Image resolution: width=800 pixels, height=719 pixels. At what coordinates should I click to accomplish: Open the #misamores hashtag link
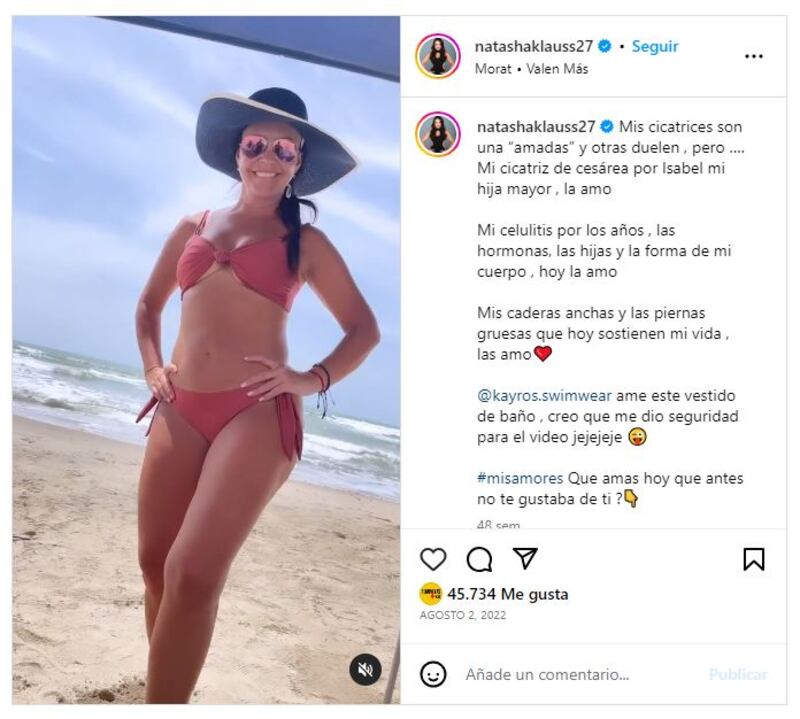(520, 479)
